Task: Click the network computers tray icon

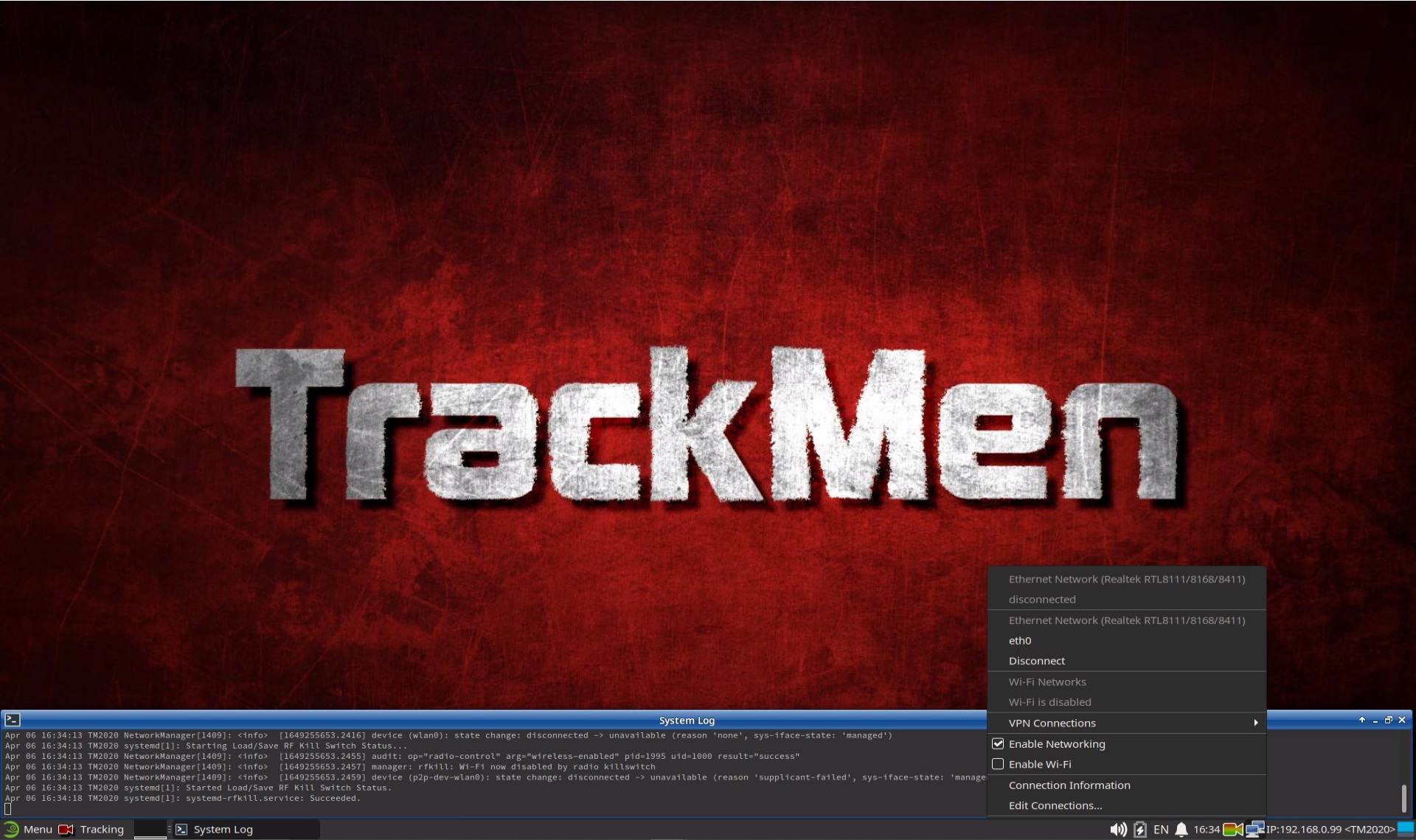Action: click(x=1254, y=829)
